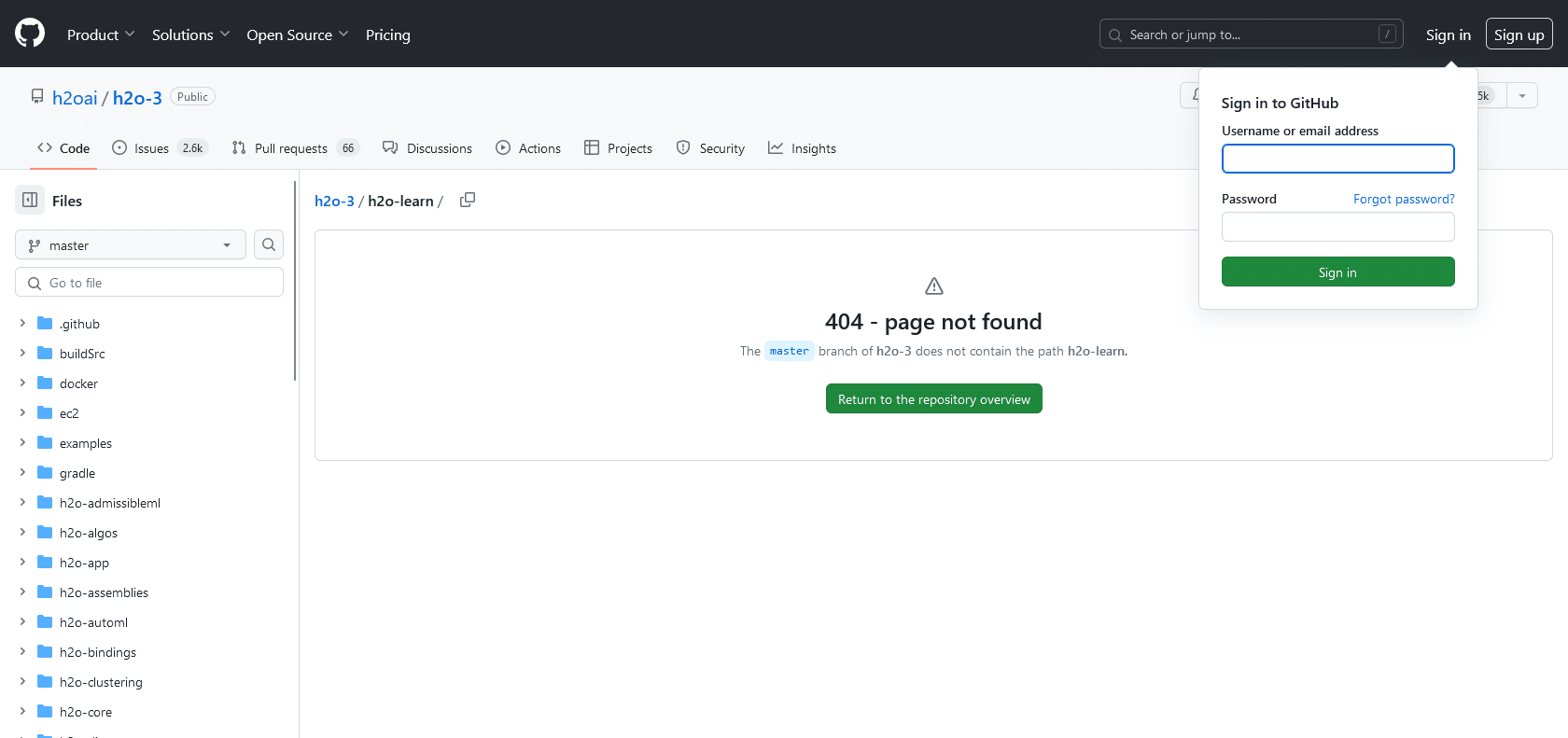Switch to the Actions tab
Viewport: 1568px width, 738px height.
pos(528,147)
